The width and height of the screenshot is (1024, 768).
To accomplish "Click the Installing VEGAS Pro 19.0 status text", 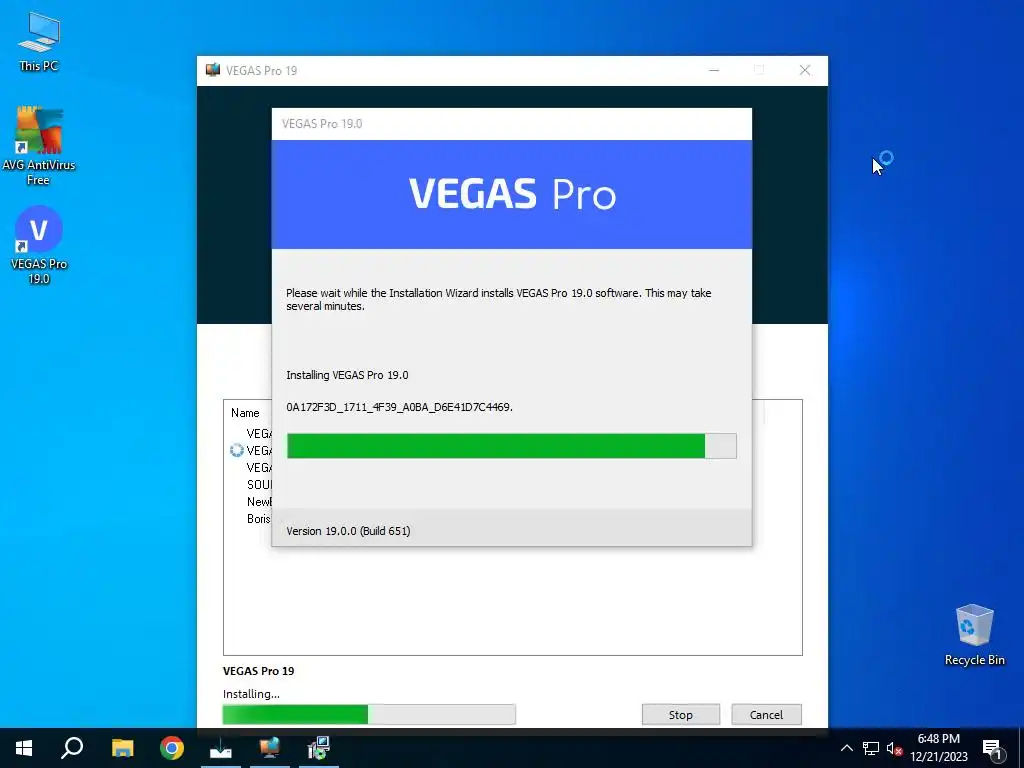I will pos(347,375).
